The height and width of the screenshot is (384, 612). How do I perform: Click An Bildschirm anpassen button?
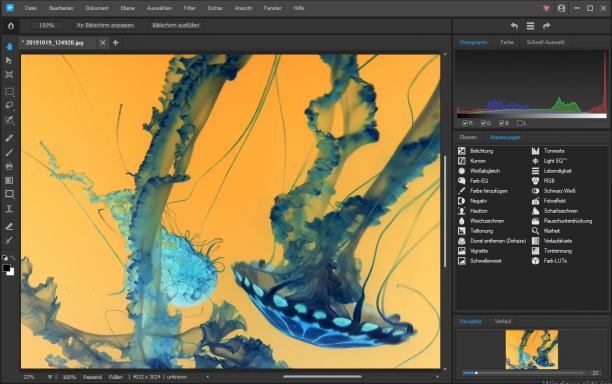[105, 25]
